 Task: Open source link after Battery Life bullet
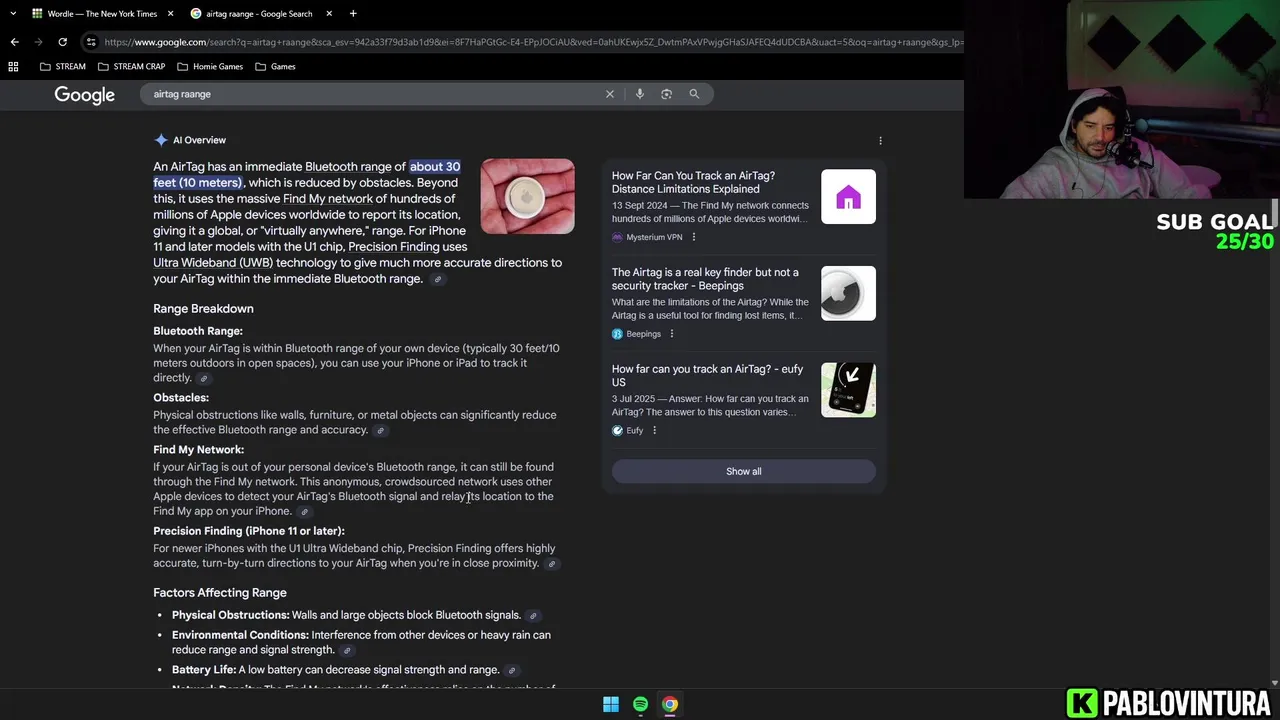click(511, 671)
